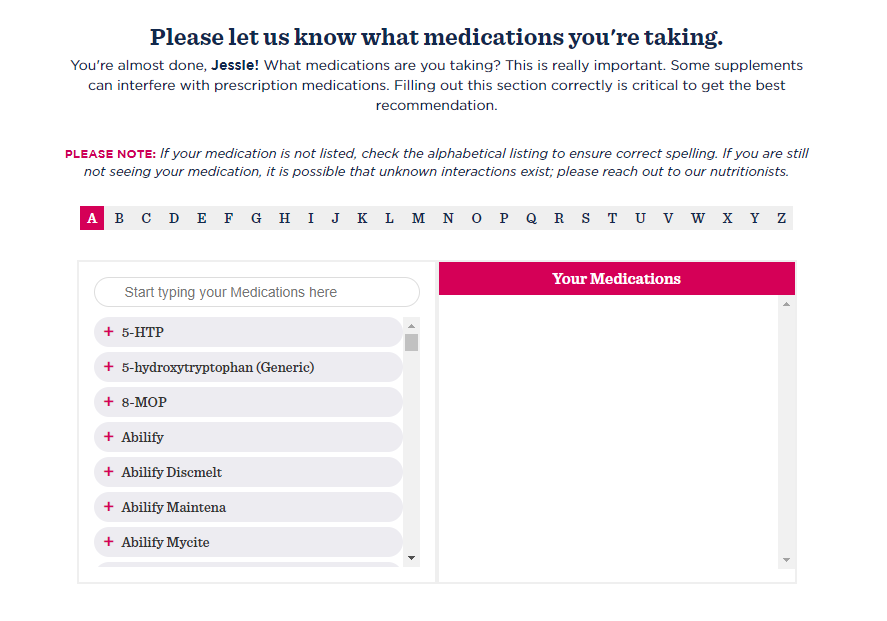Choose the 5-HTP medication row

pos(248,332)
